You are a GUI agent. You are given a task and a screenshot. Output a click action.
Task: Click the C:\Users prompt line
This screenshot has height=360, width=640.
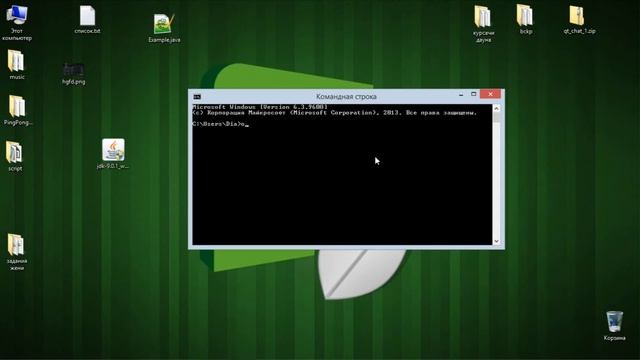[x=220, y=124]
